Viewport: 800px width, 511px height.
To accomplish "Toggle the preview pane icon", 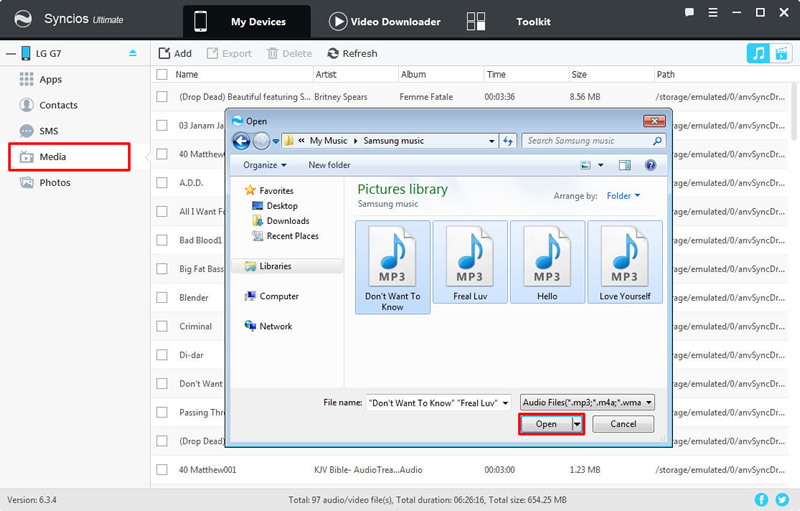I will pyautogui.click(x=624, y=165).
